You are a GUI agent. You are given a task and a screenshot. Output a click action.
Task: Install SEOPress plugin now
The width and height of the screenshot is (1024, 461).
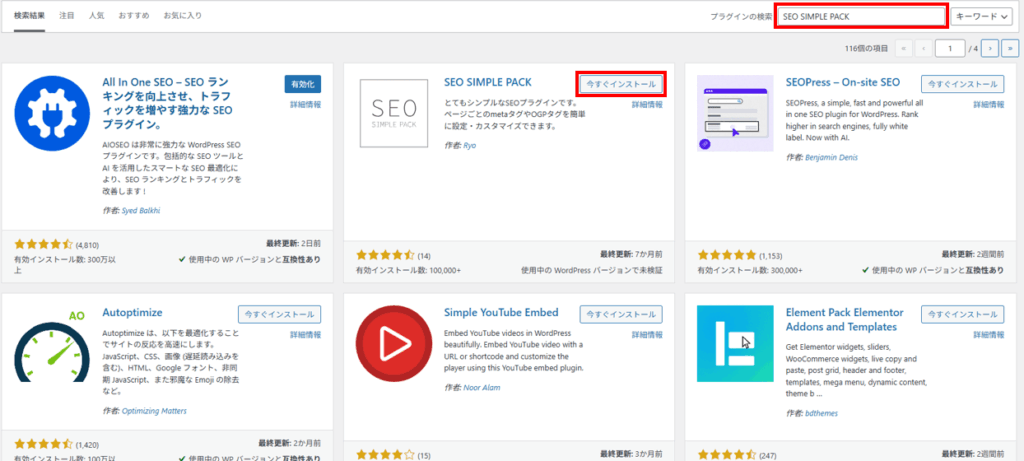(x=963, y=84)
